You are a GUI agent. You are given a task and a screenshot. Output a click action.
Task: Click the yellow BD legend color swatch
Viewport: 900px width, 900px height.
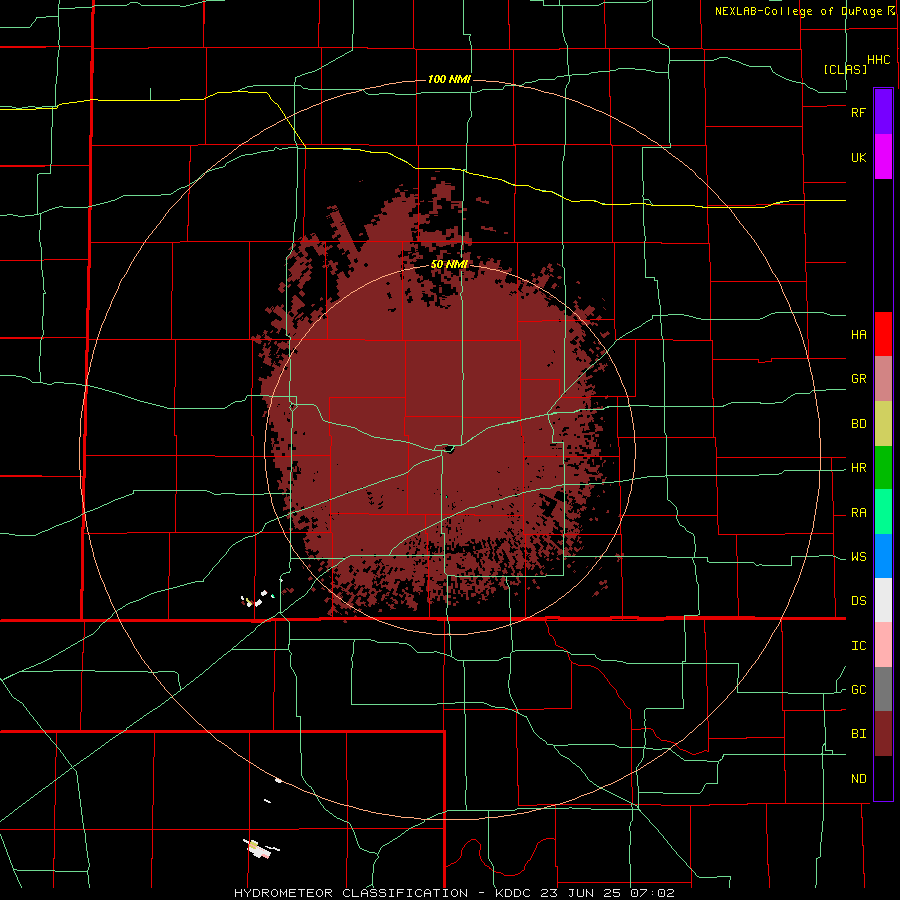point(883,424)
